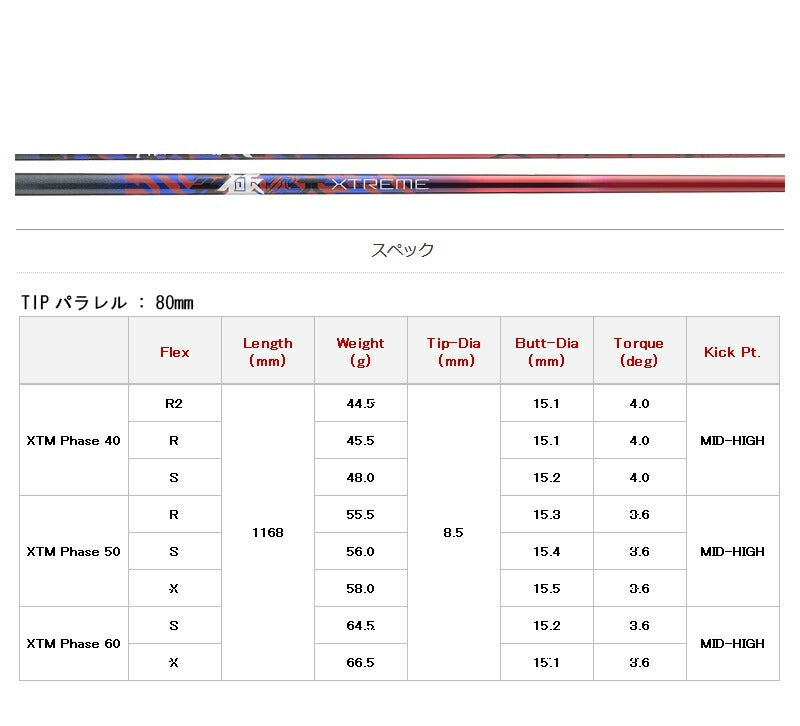The width and height of the screenshot is (800, 726).
Task: Click the Kick Pt. column header
Action: tap(733, 352)
